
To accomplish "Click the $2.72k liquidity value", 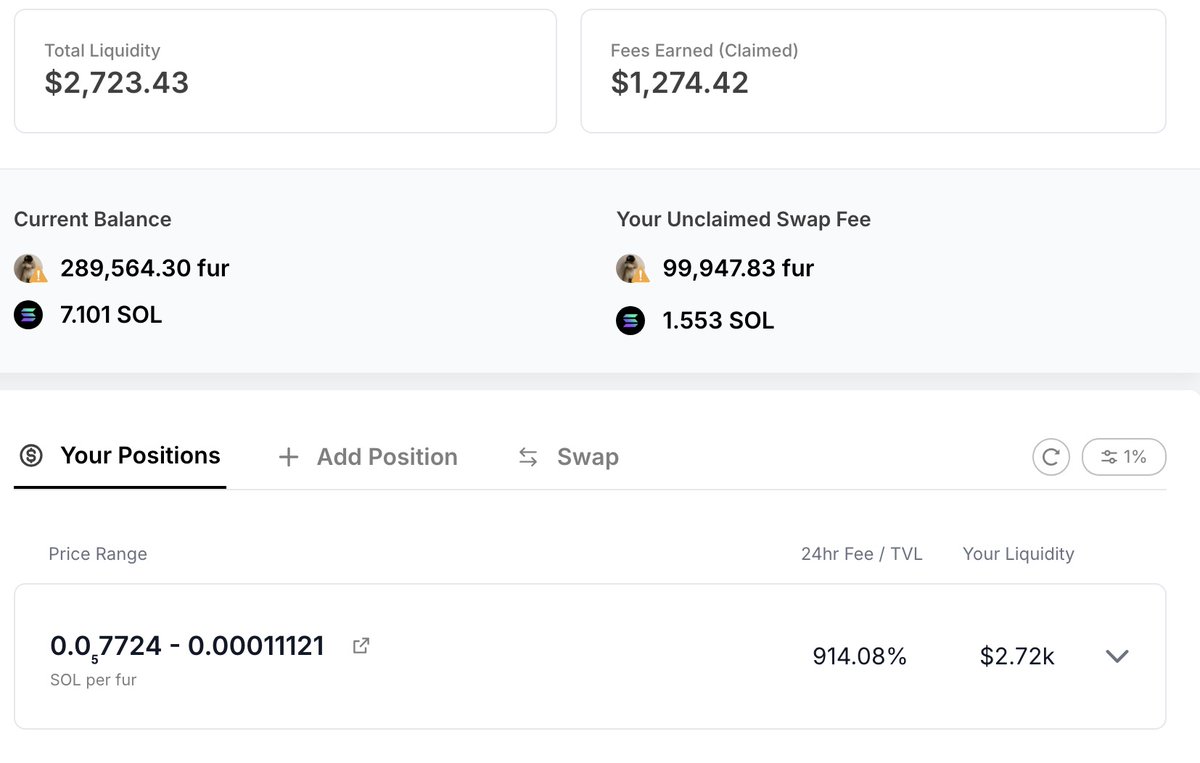I will [x=1017, y=656].
